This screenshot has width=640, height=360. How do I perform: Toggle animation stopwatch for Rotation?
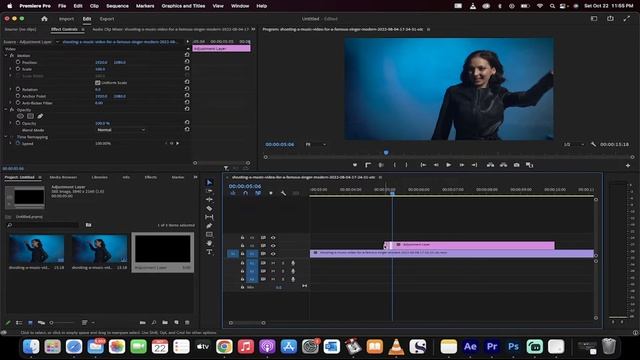[18, 89]
